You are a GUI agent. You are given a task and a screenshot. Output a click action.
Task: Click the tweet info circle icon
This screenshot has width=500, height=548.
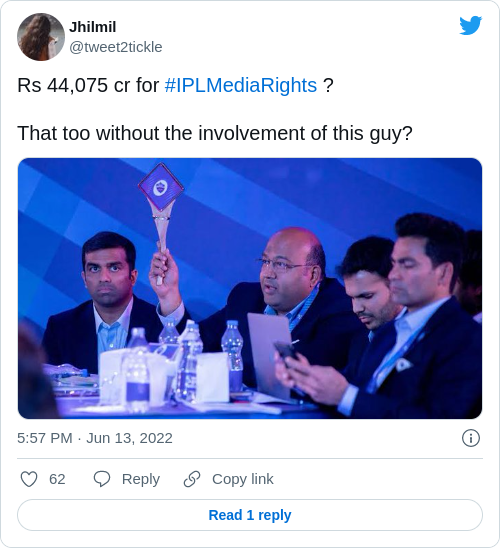pyautogui.click(x=471, y=438)
